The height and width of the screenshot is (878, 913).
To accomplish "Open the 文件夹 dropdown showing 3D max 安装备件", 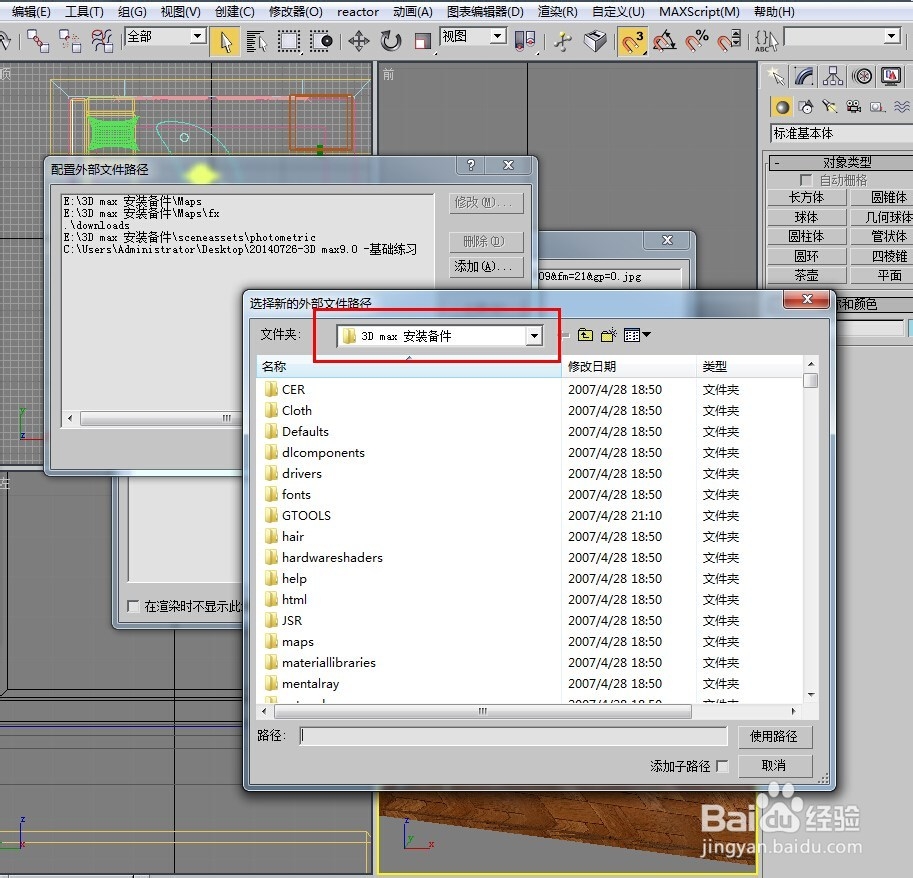I will [440, 336].
